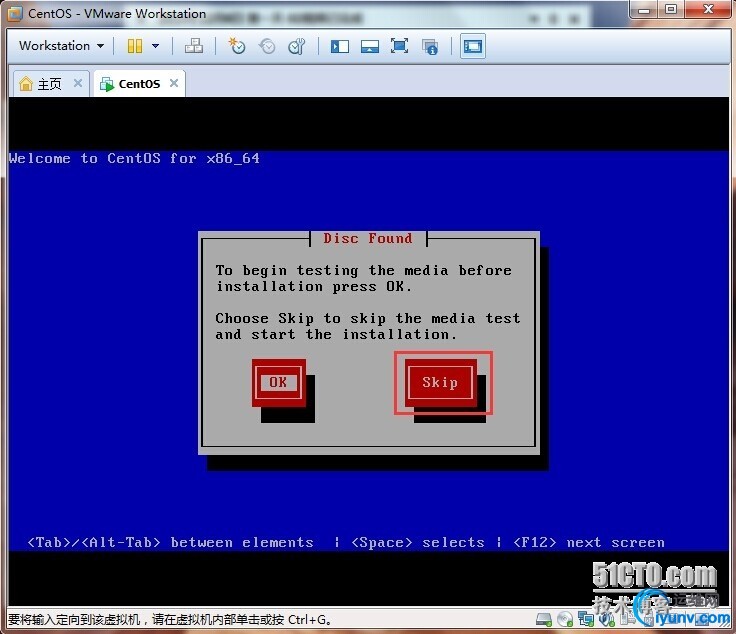Click the network adapter status icon
The height and width of the screenshot is (634, 736).
tap(586, 619)
